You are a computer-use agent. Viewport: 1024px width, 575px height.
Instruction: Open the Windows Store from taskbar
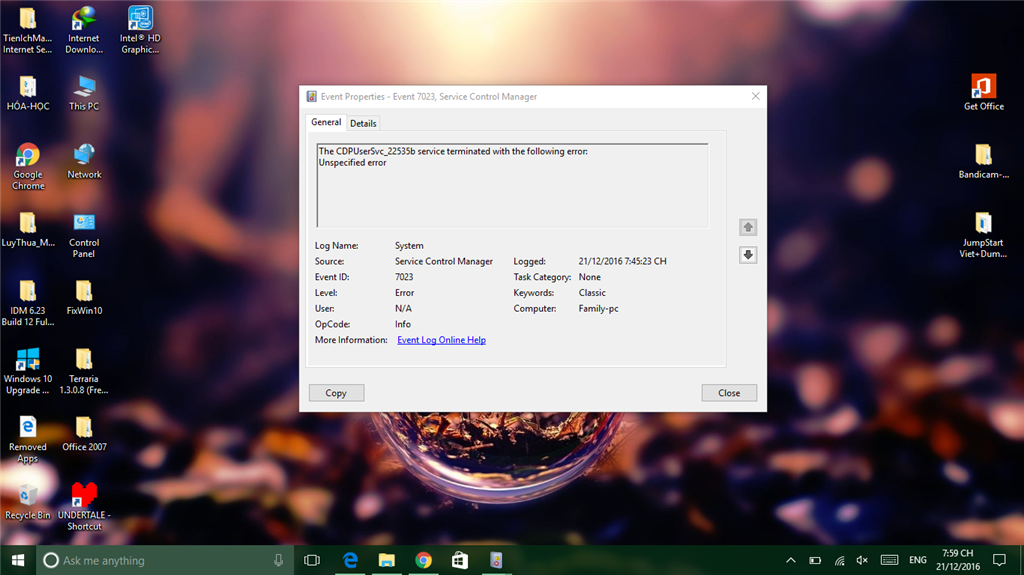(460, 560)
